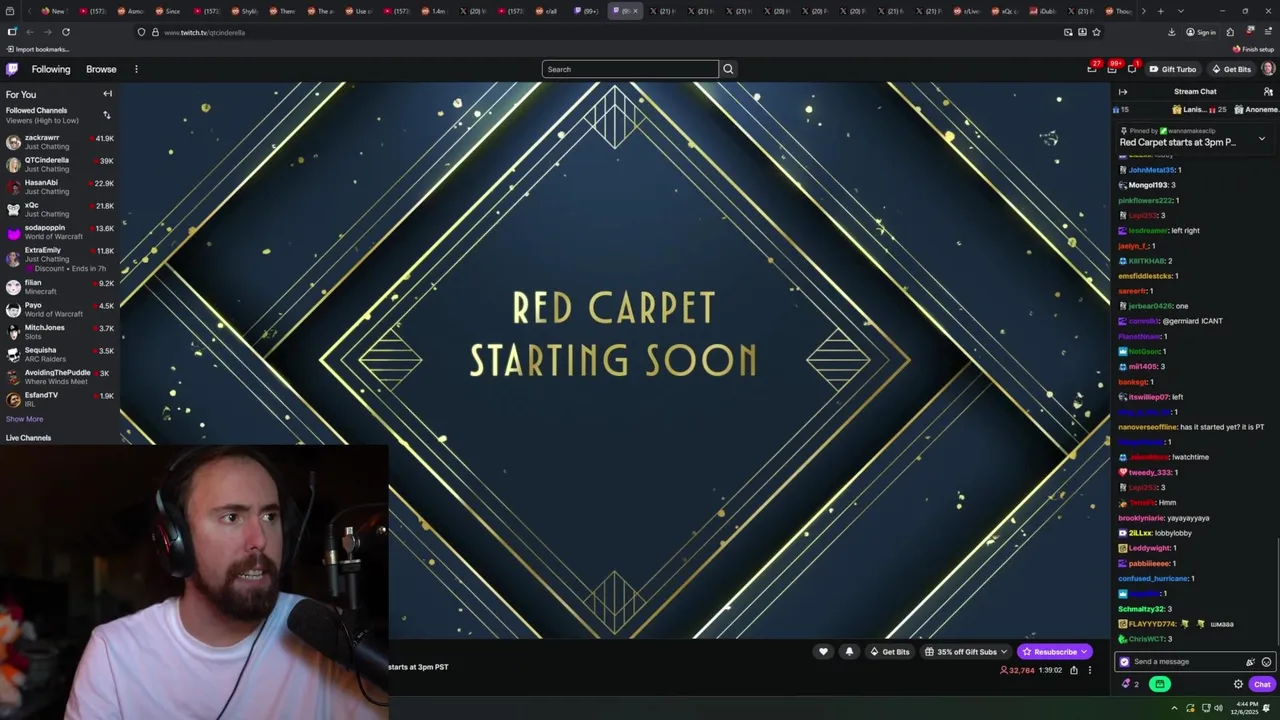This screenshot has width=1280, height=720.
Task: Open Firefox application hamburger menu
Action: click(x=1267, y=32)
